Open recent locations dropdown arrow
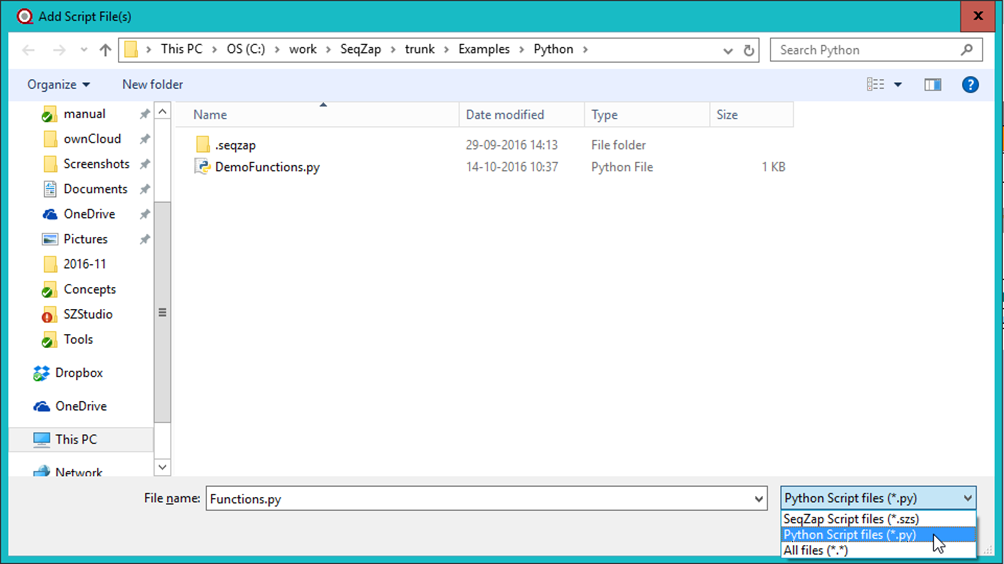Screen dimensions: 1004x564 coord(84,50)
